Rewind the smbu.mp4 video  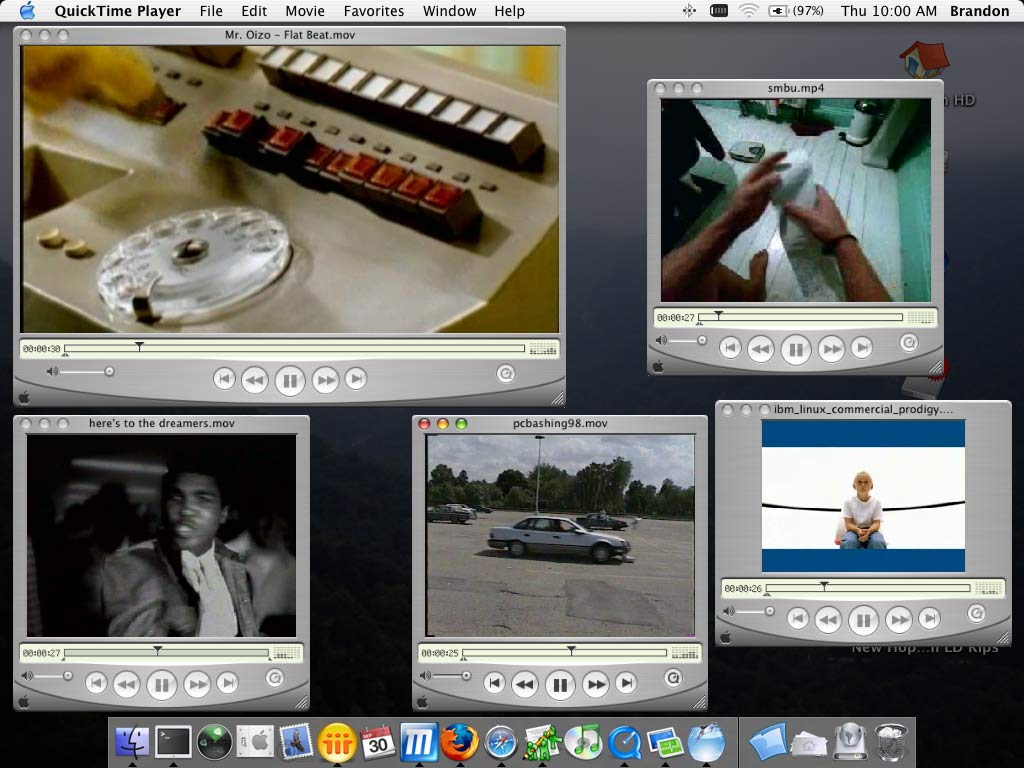761,349
